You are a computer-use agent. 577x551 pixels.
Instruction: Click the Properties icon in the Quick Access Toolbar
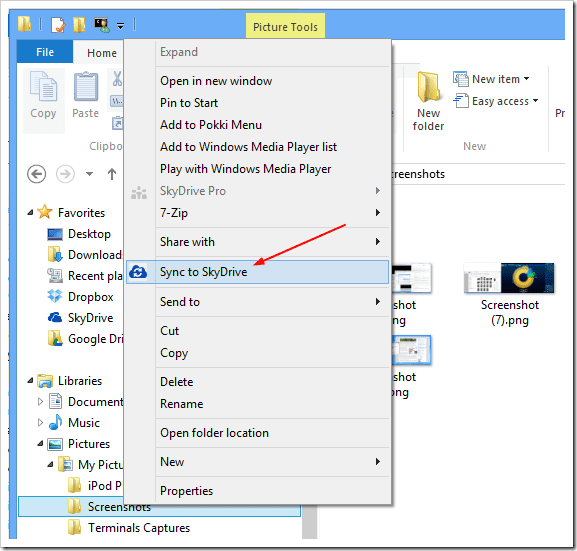click(x=58, y=25)
